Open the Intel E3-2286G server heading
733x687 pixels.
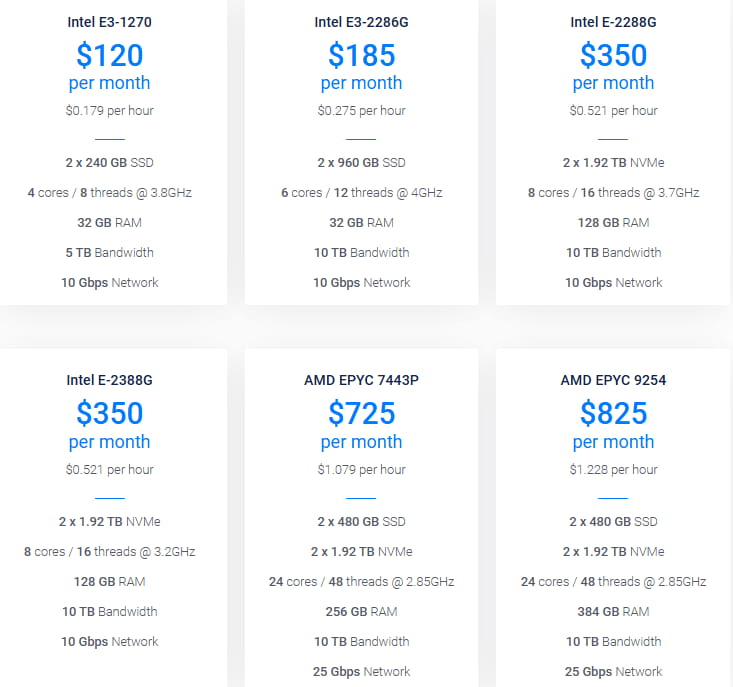pyautogui.click(x=361, y=21)
